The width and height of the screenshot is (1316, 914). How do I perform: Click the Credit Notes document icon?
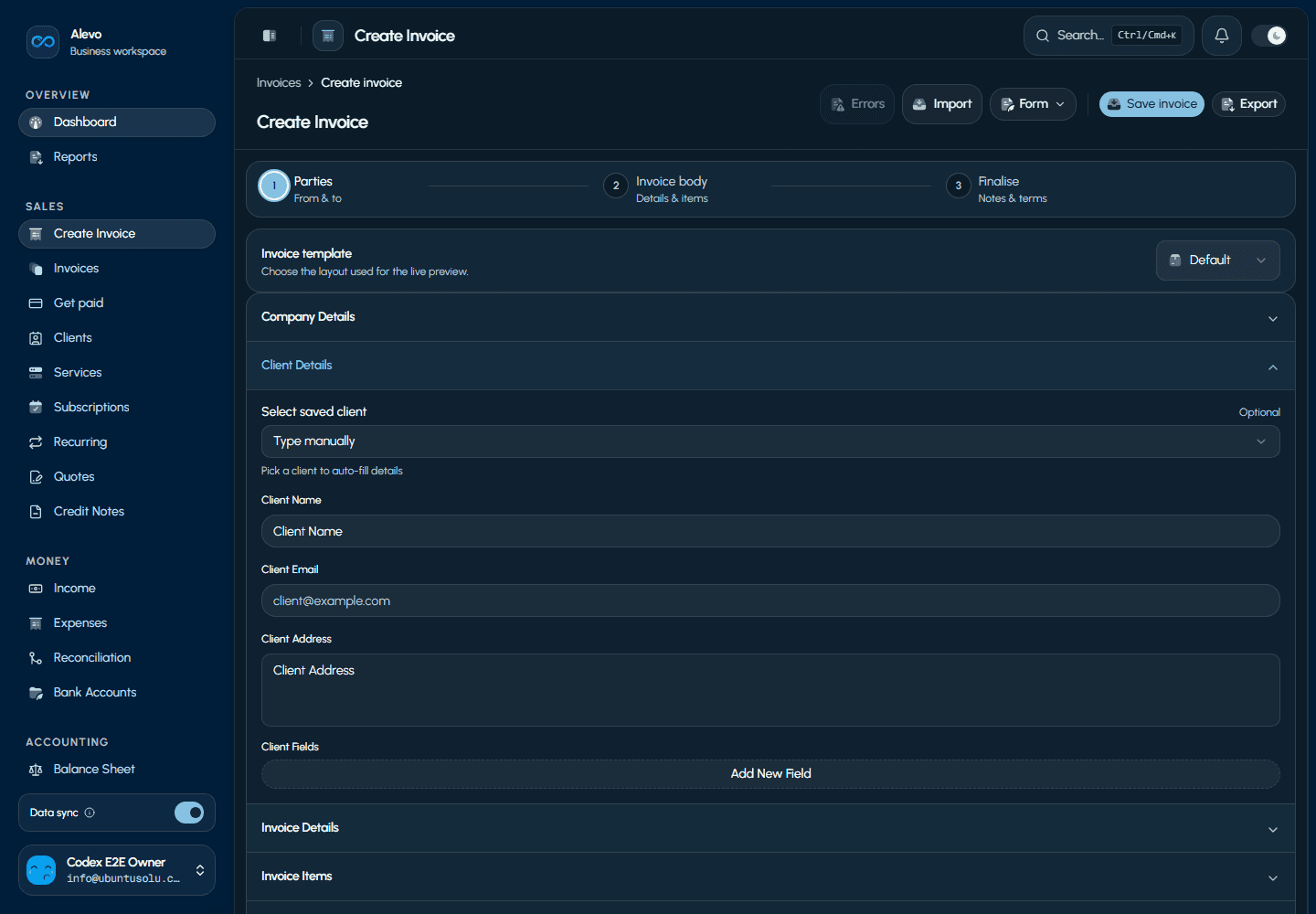pyautogui.click(x=36, y=512)
